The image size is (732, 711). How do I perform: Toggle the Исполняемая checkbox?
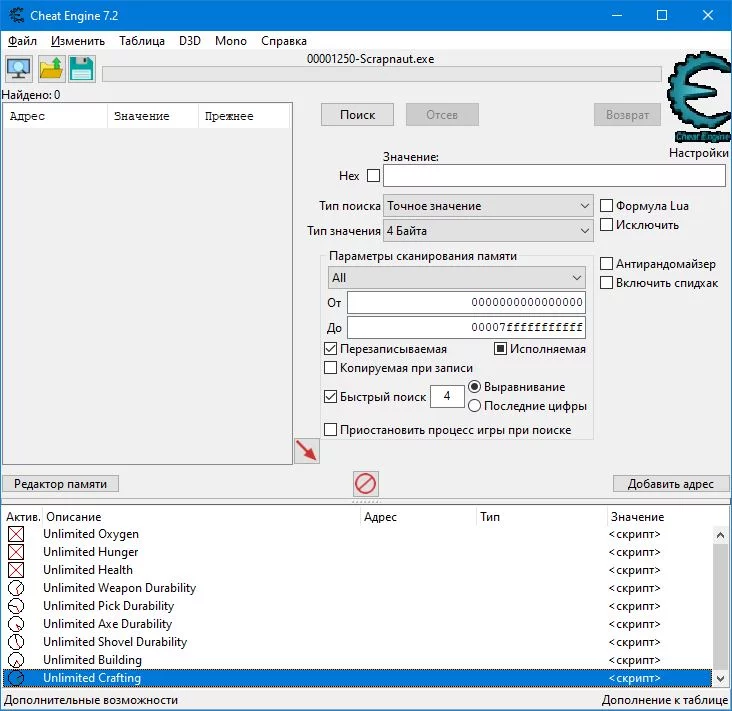point(500,349)
